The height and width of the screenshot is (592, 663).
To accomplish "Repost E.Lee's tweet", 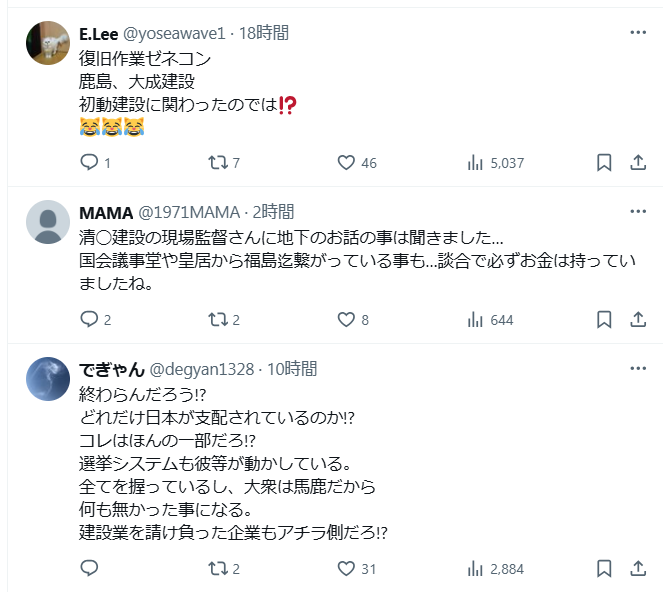I will point(217,162).
